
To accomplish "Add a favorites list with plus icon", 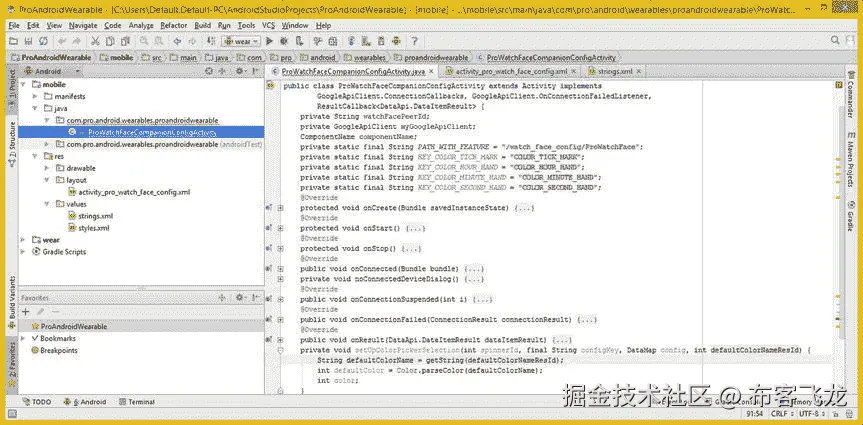I will 25,312.
